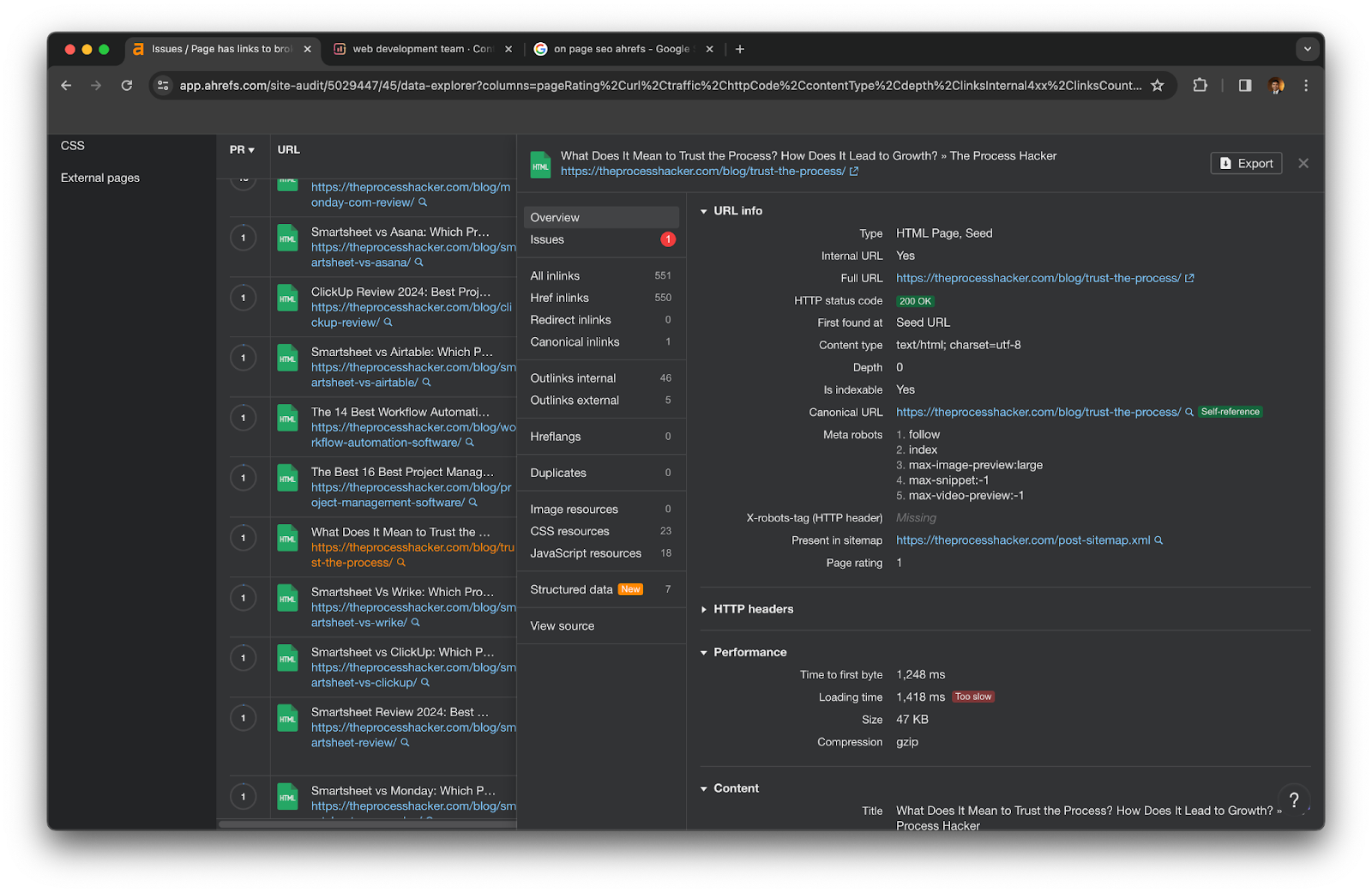Open the tab search dropdown chevron
This screenshot has width=1372, height=893.
click(x=1308, y=49)
